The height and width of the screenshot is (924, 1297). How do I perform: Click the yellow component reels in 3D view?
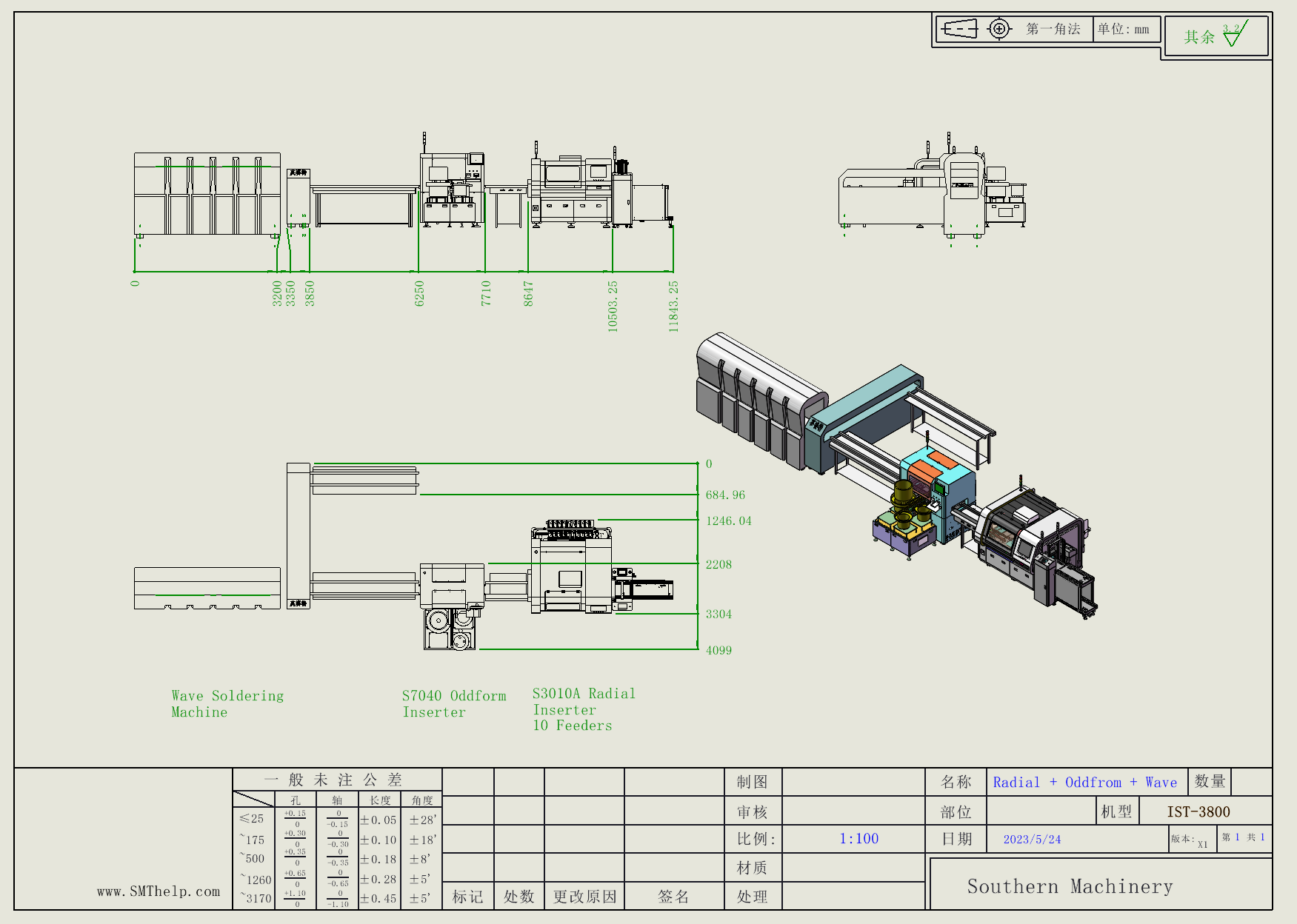[904, 504]
